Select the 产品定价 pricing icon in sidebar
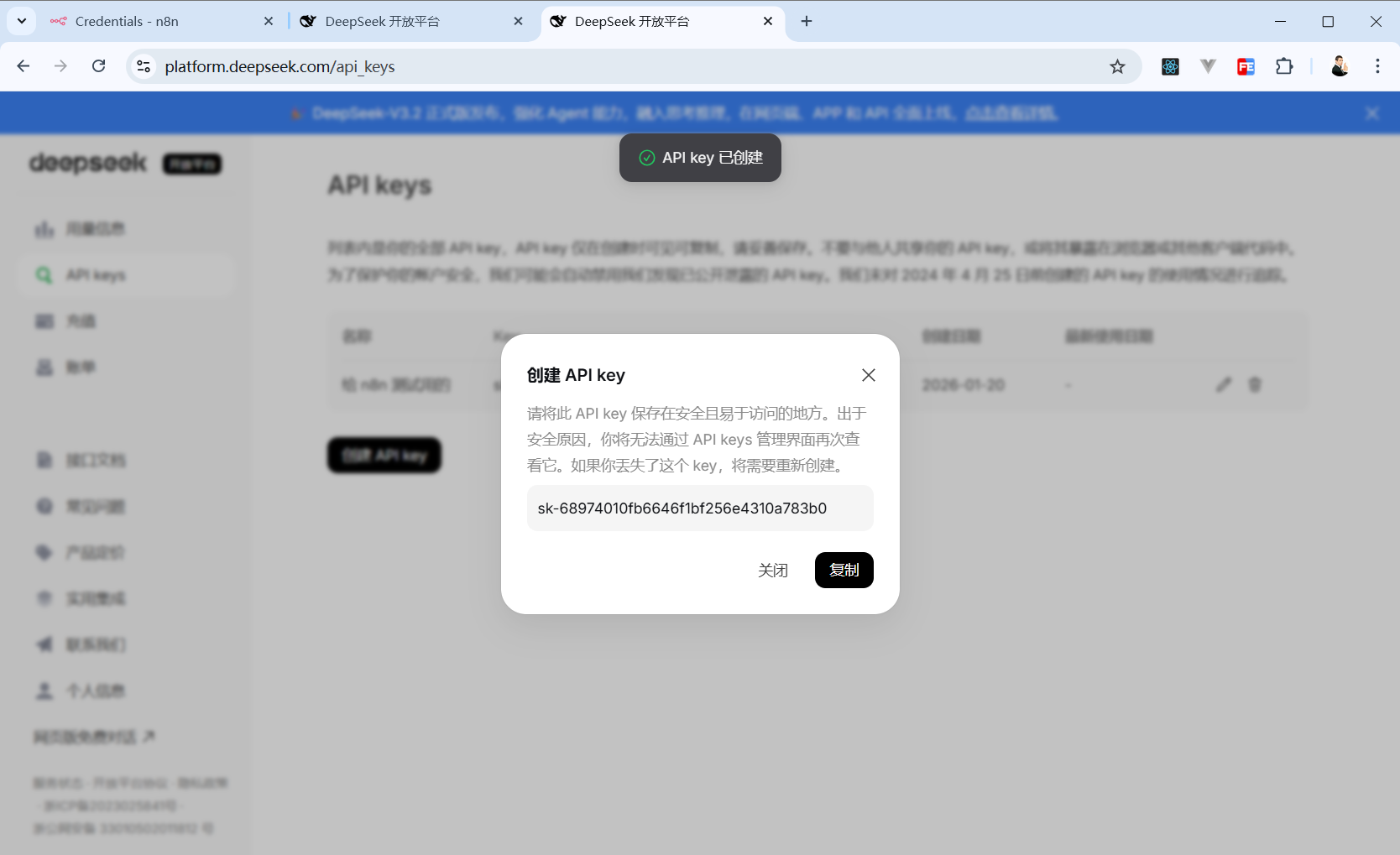The width and height of the screenshot is (1400, 855). (44, 552)
